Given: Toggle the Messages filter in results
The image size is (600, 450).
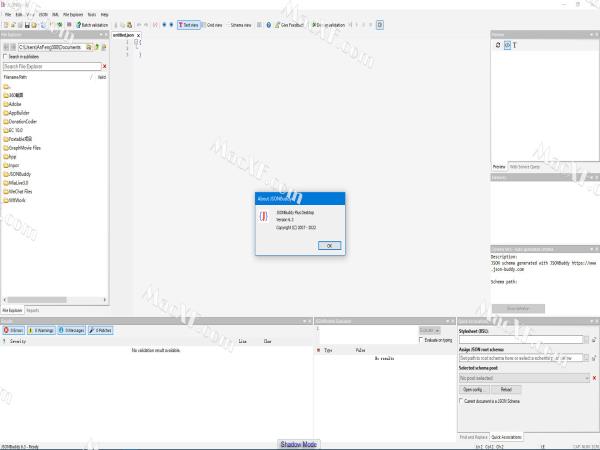Looking at the screenshot, I should (72, 330).
